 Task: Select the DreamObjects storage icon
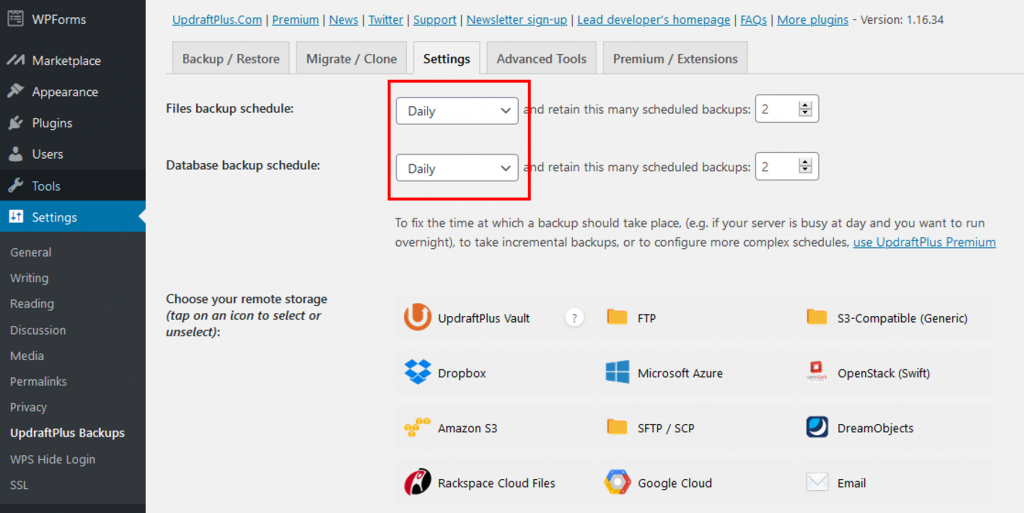(x=817, y=428)
